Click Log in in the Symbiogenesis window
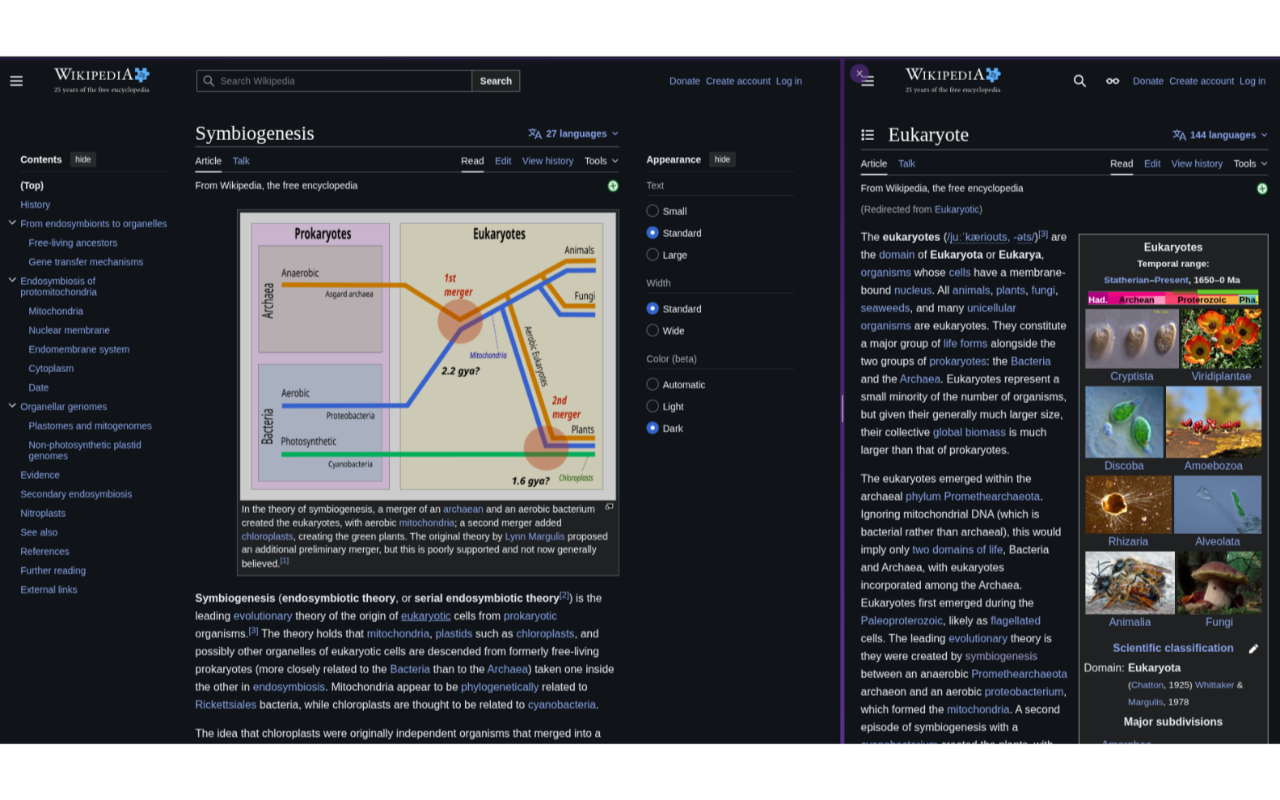The width and height of the screenshot is (1280, 800). pos(789,81)
